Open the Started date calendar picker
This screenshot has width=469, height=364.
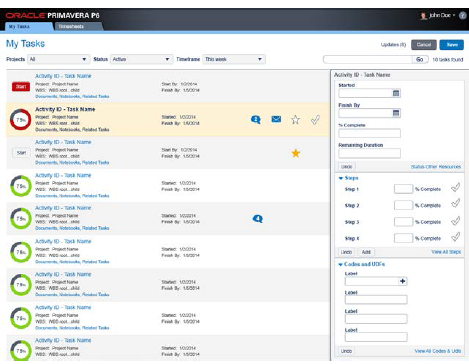[x=396, y=93]
